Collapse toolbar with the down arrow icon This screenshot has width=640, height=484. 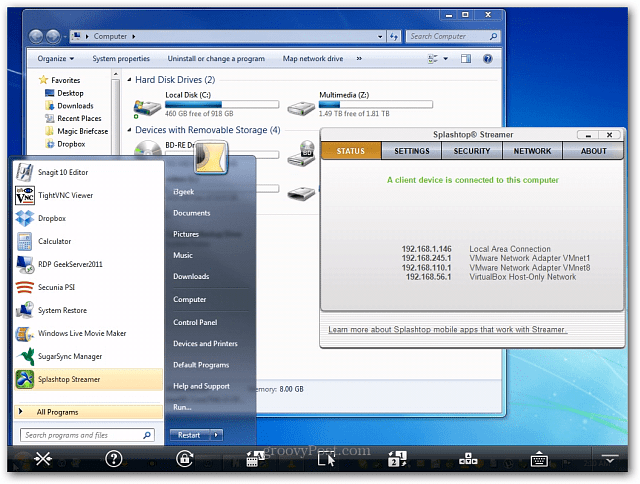(x=610, y=459)
